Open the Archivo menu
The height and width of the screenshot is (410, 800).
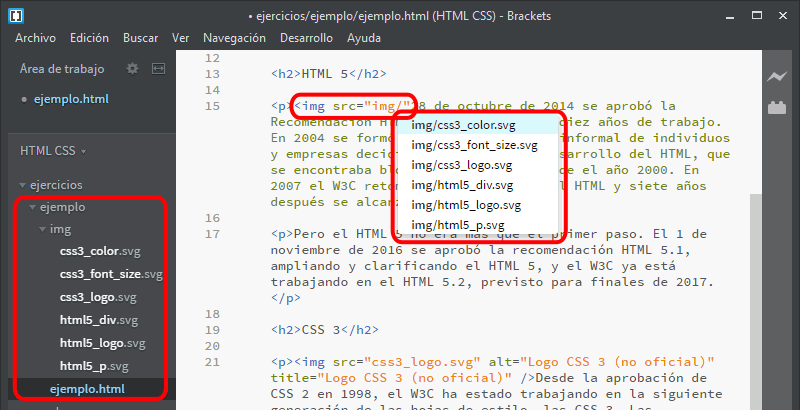click(35, 38)
